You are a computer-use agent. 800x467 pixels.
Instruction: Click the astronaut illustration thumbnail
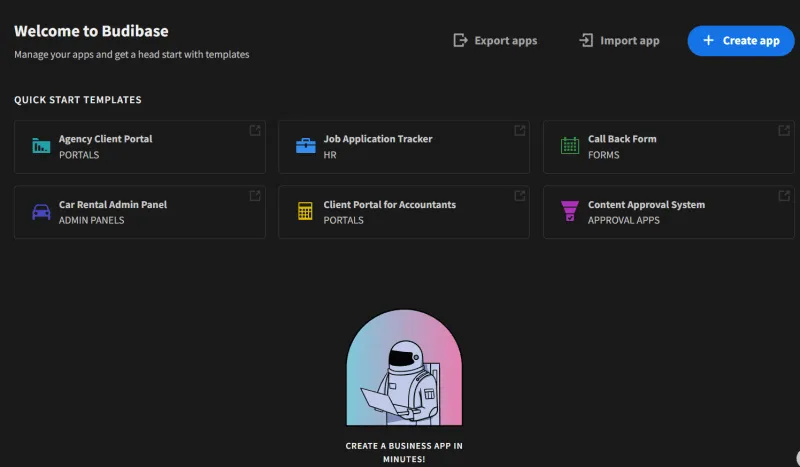pyautogui.click(x=404, y=368)
